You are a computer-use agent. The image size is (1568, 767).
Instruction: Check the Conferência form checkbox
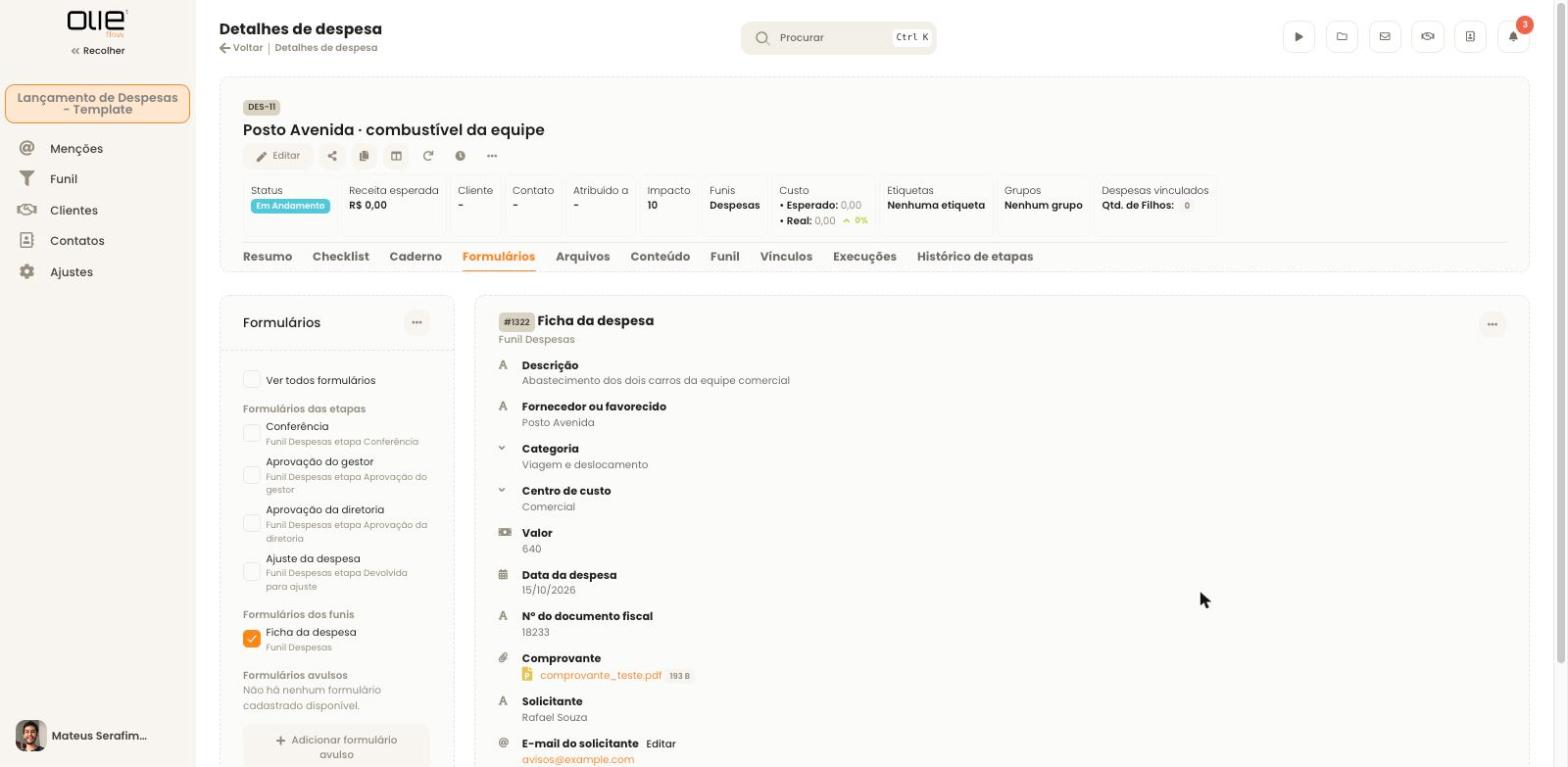pyautogui.click(x=252, y=433)
